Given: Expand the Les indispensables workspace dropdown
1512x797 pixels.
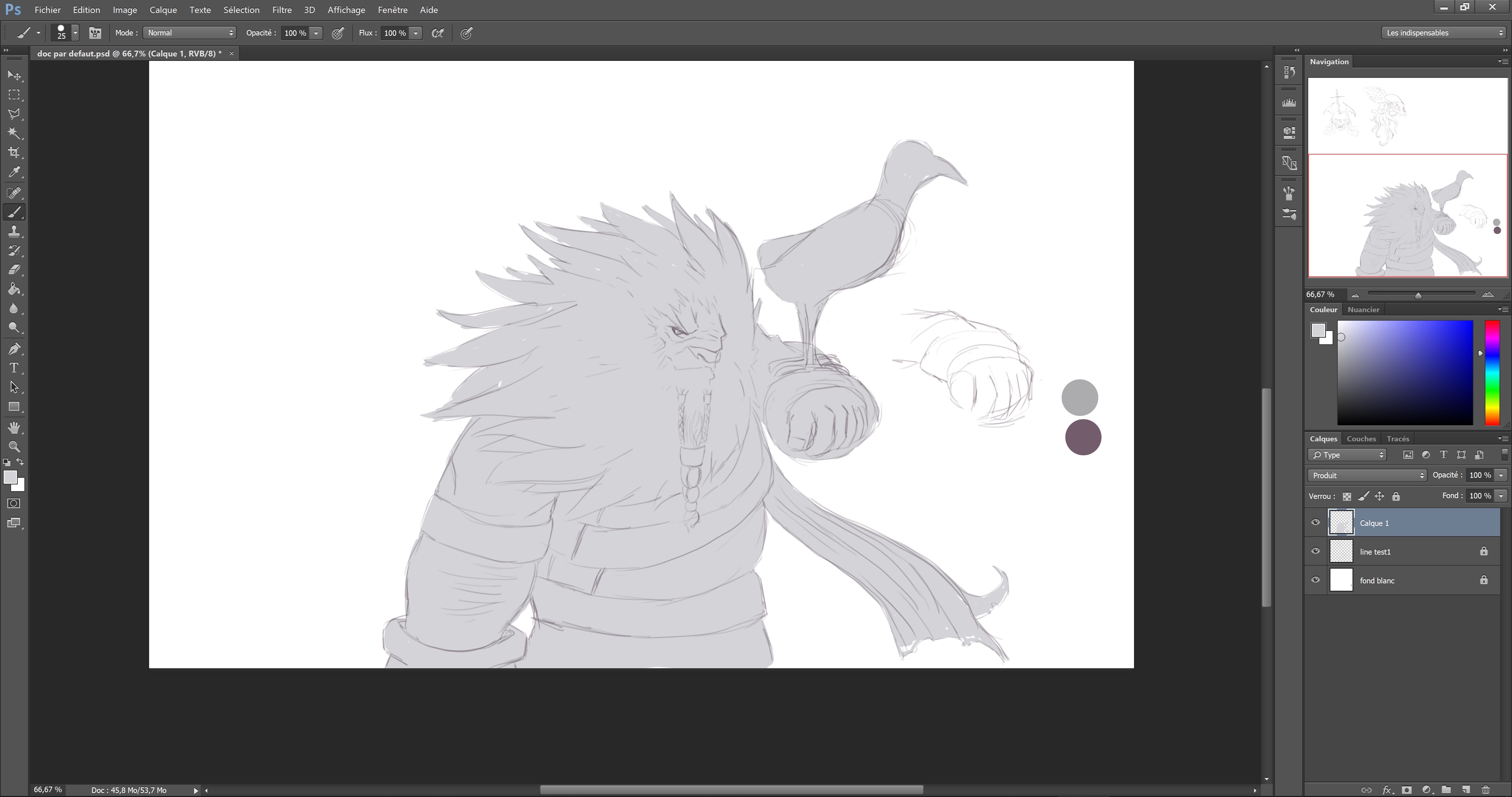Looking at the screenshot, I should coord(1443,33).
